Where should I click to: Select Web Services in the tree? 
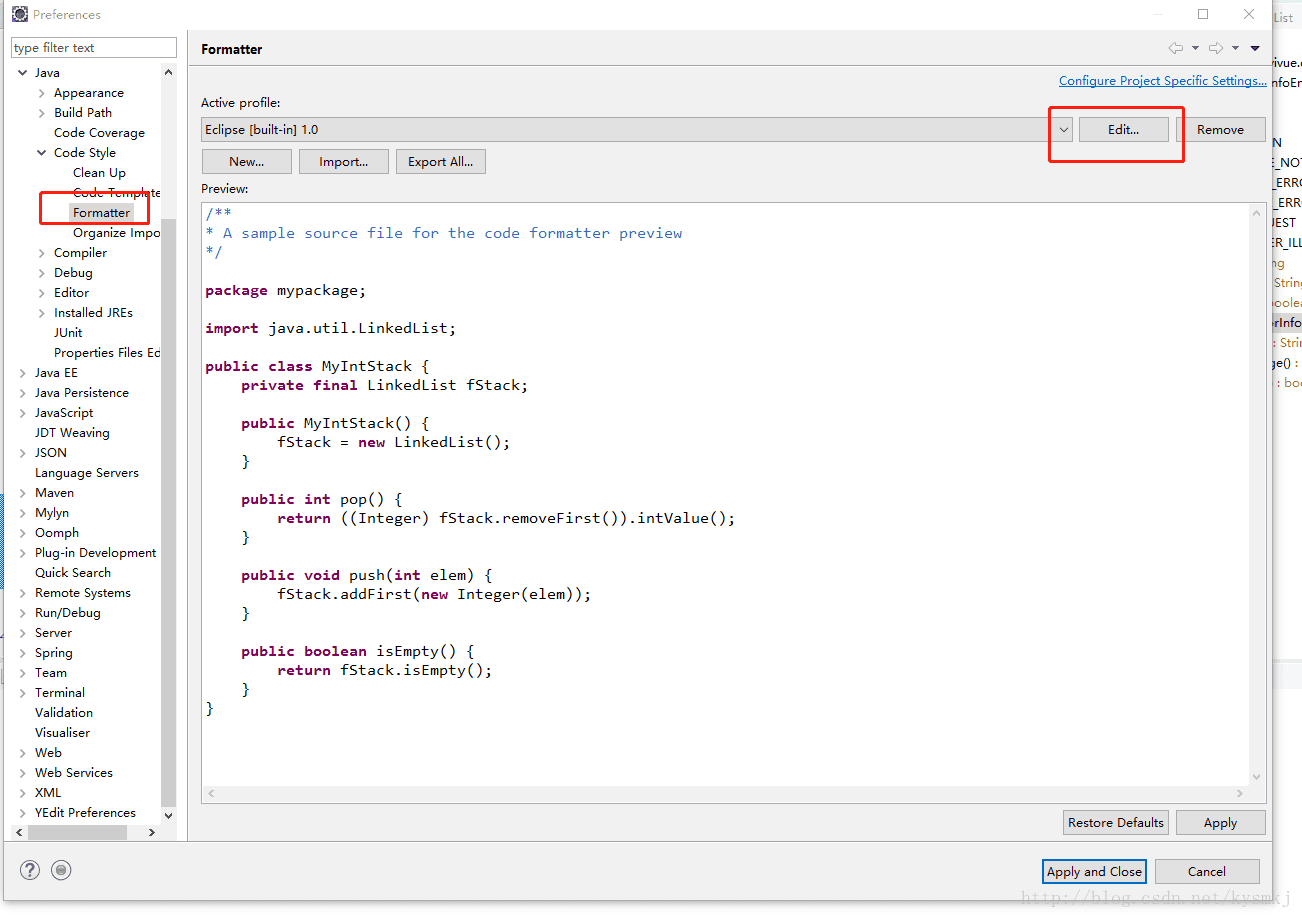coord(74,773)
